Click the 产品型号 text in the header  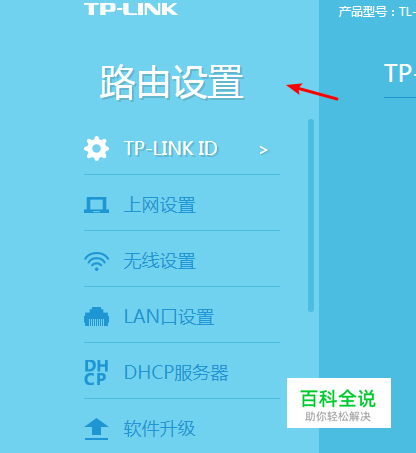pyautogui.click(x=363, y=12)
